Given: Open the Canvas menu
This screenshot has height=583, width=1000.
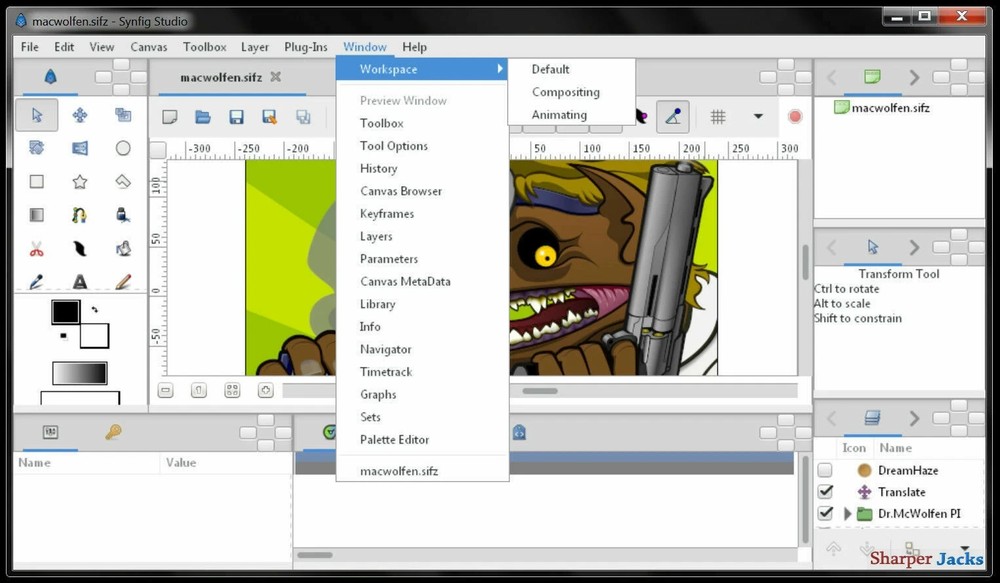Looking at the screenshot, I should pyautogui.click(x=149, y=47).
